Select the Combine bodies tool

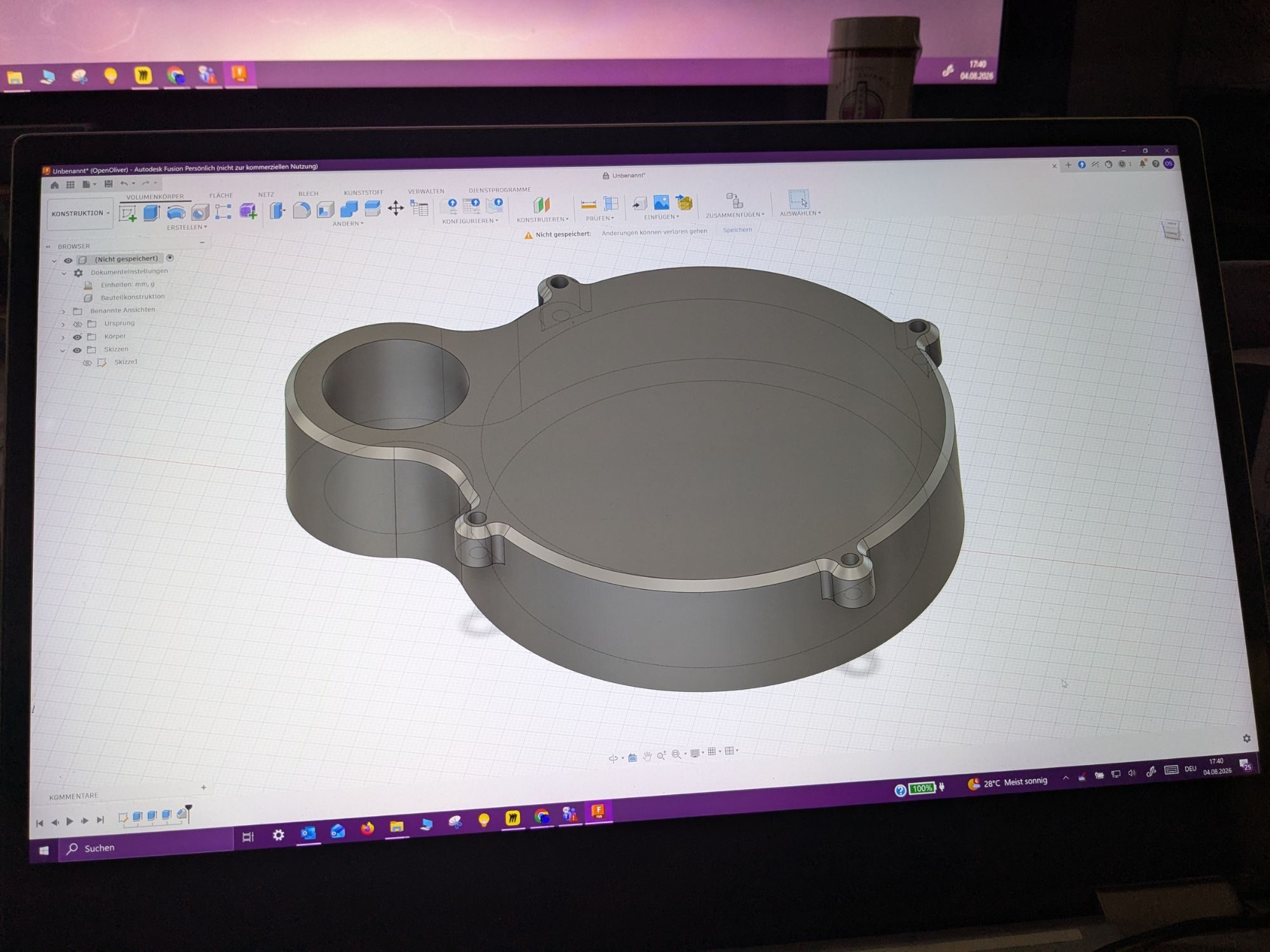[x=349, y=208]
